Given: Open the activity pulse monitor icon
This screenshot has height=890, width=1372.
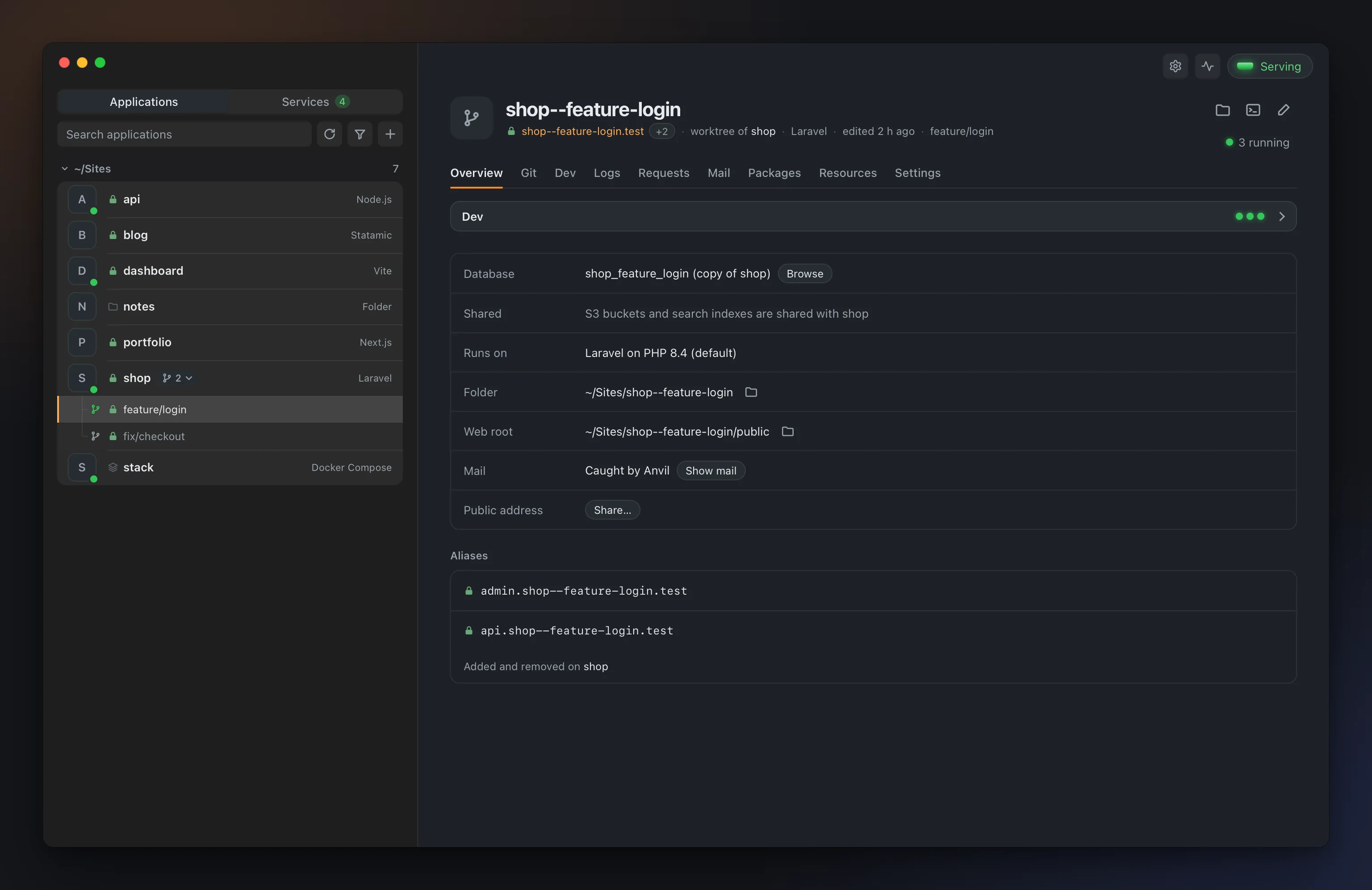Looking at the screenshot, I should tap(1207, 66).
